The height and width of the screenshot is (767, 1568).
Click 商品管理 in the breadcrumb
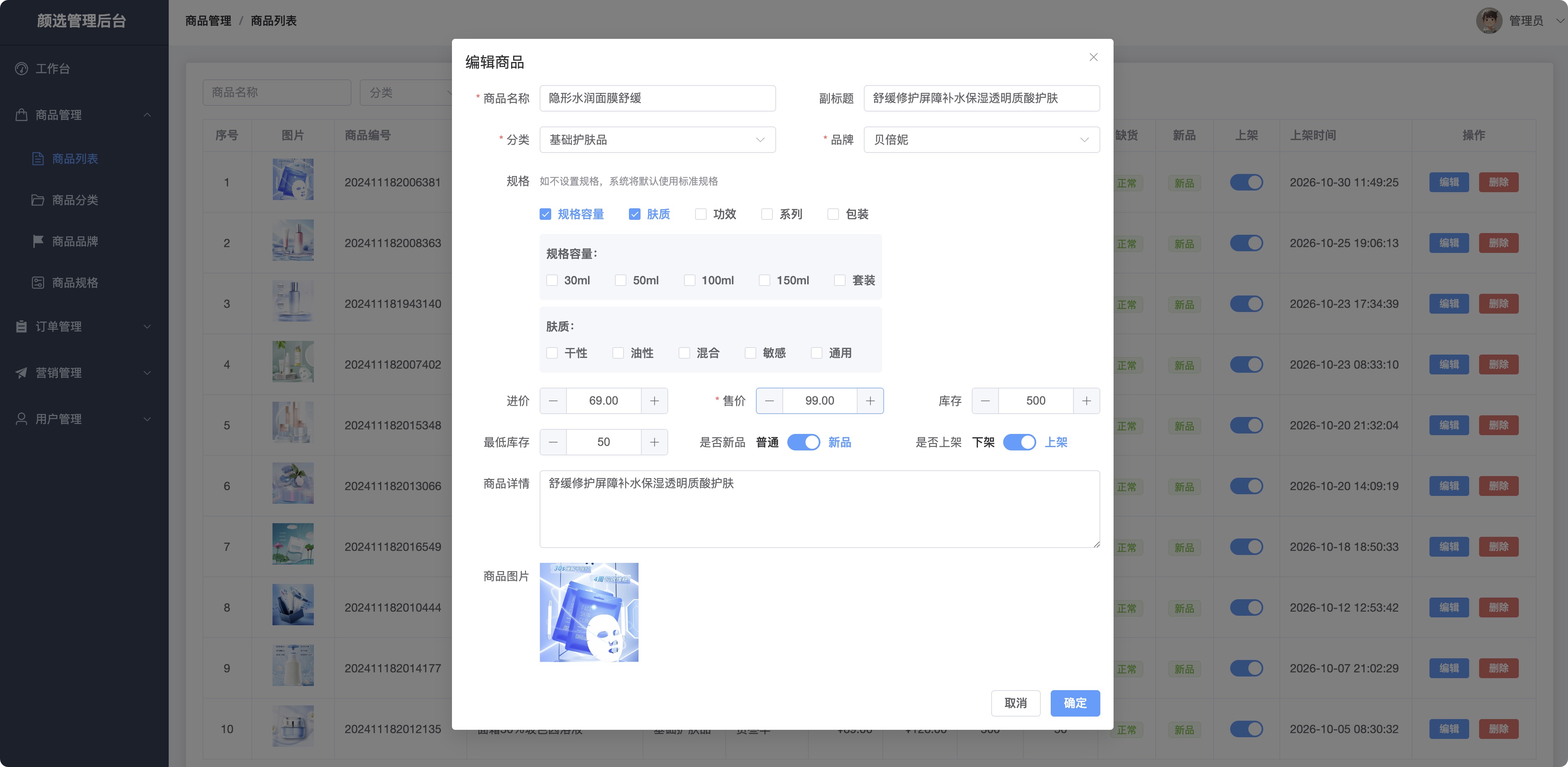[x=208, y=21]
